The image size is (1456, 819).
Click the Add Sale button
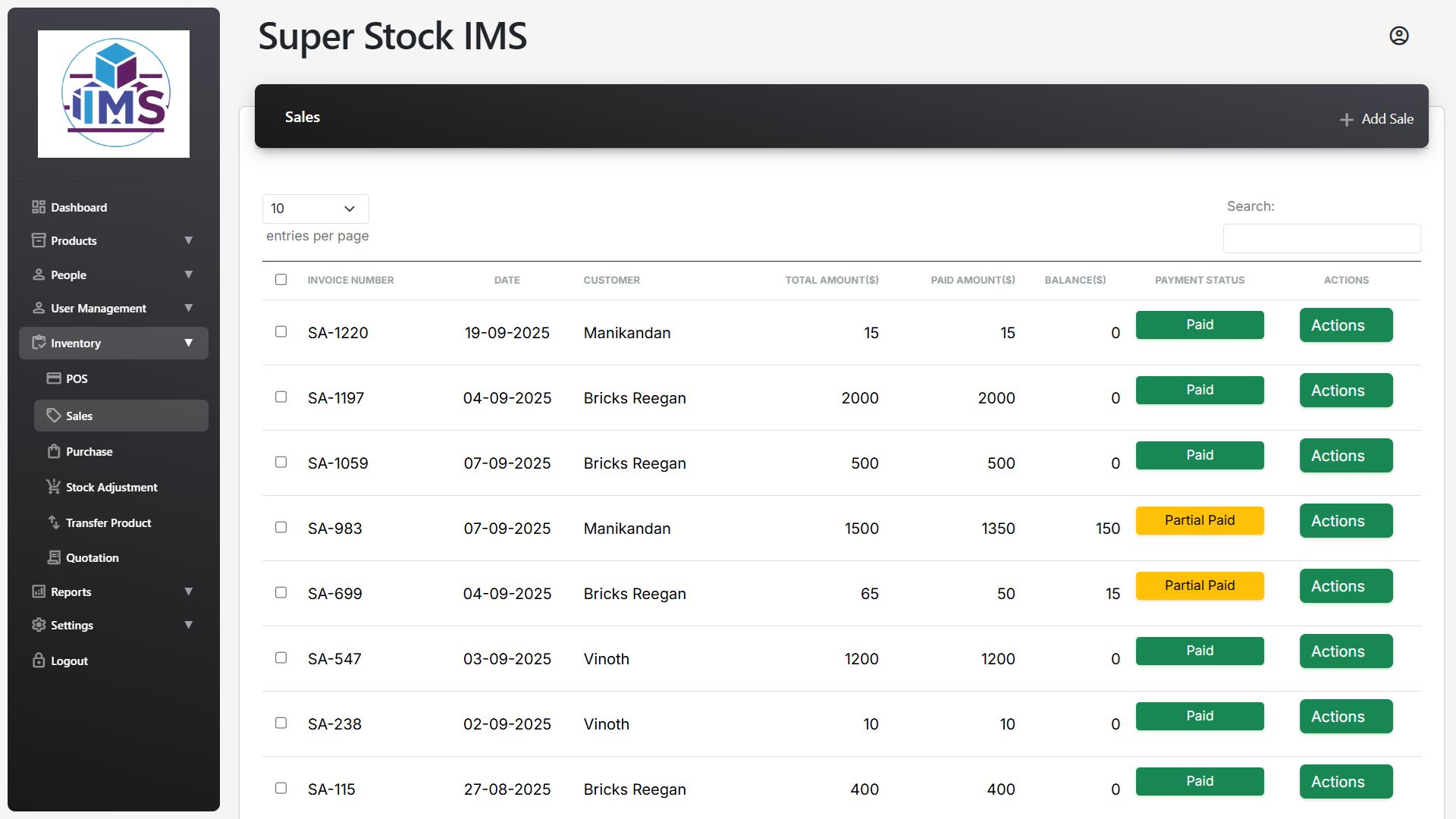[1376, 119]
